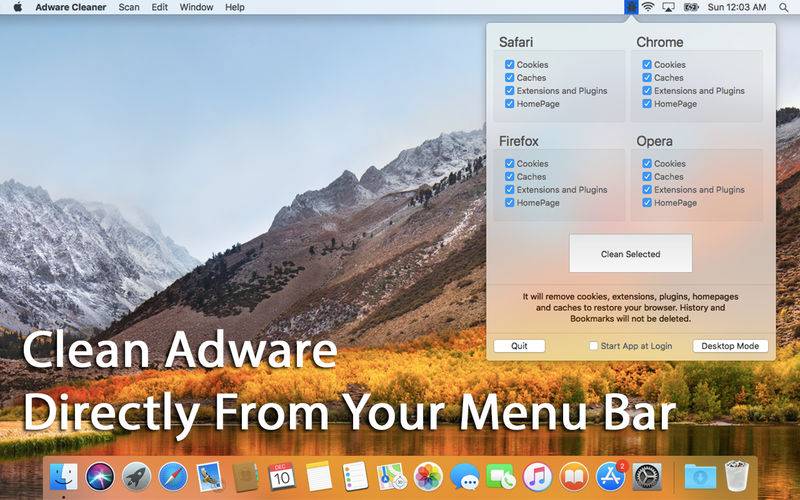Uncheck Safari Caches checkbox
Screen dimensions: 800x500
(509, 78)
